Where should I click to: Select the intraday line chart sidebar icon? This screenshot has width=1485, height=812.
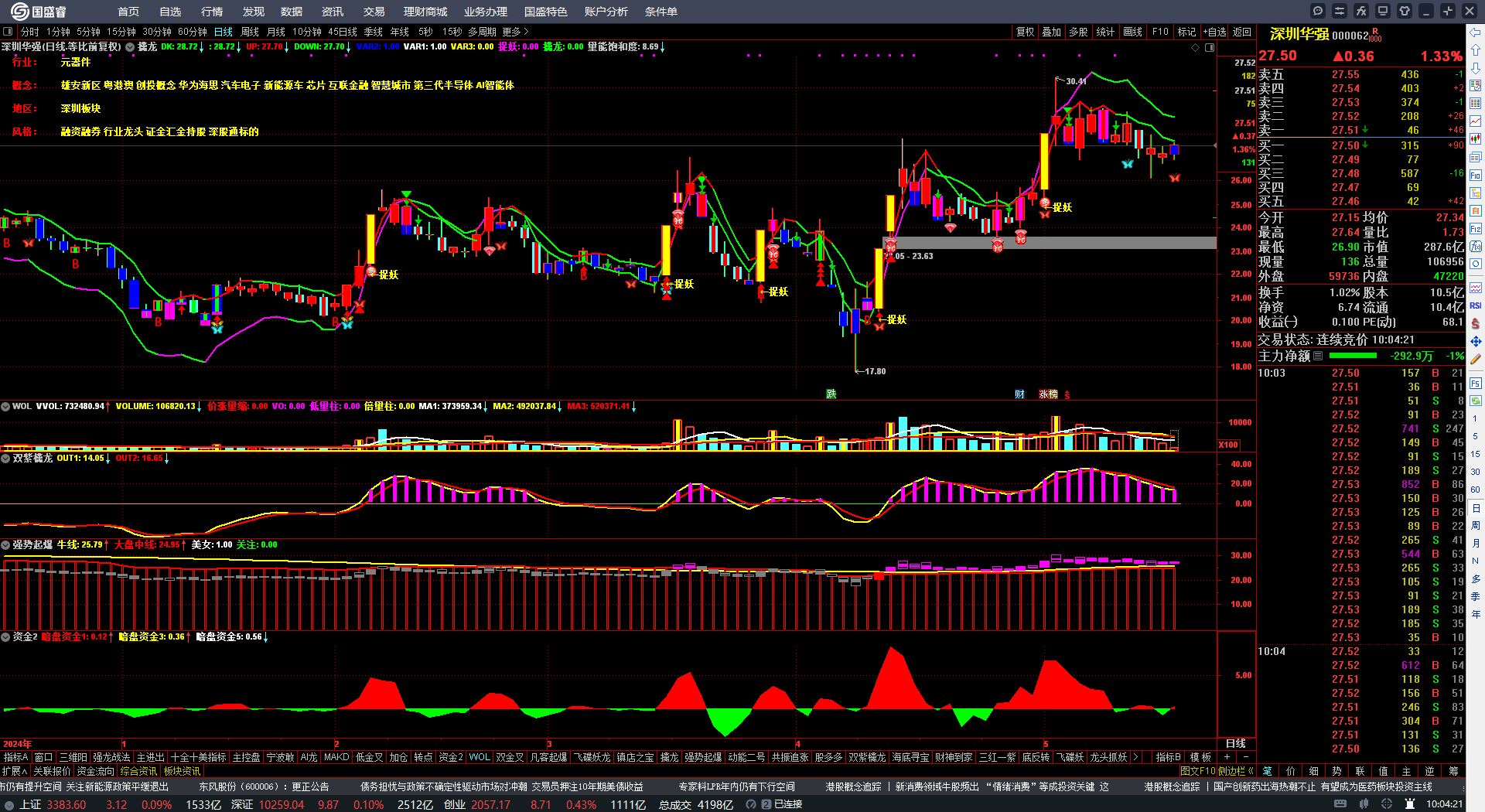pos(1476,121)
